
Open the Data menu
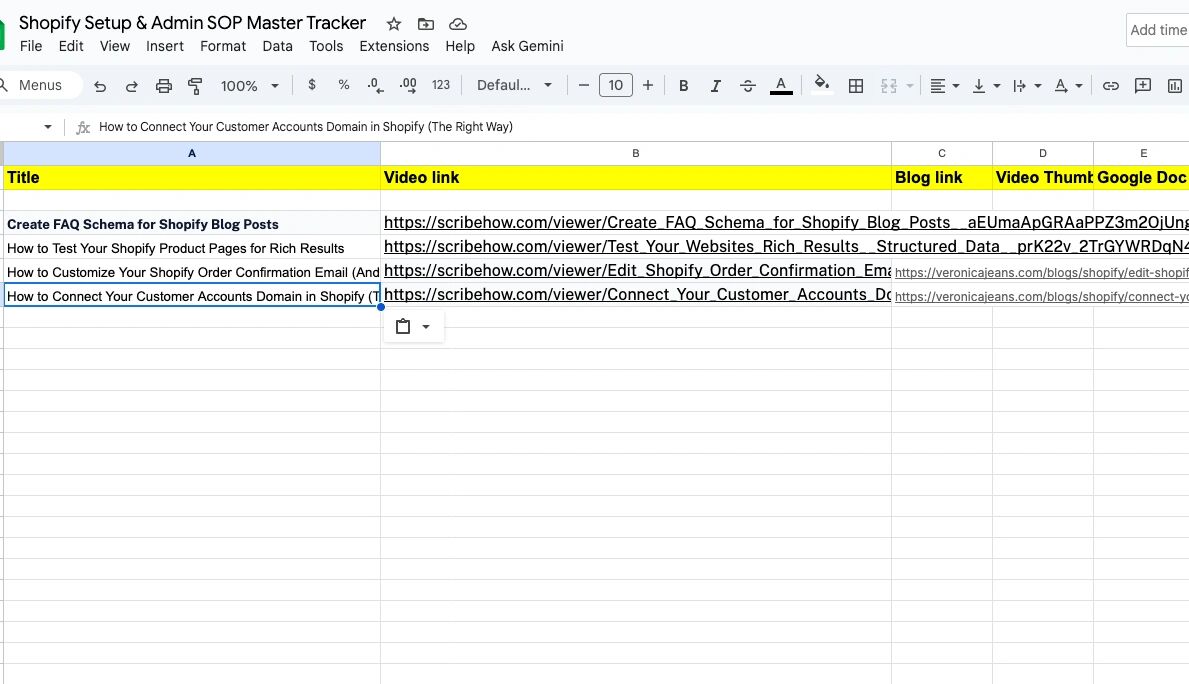[278, 46]
